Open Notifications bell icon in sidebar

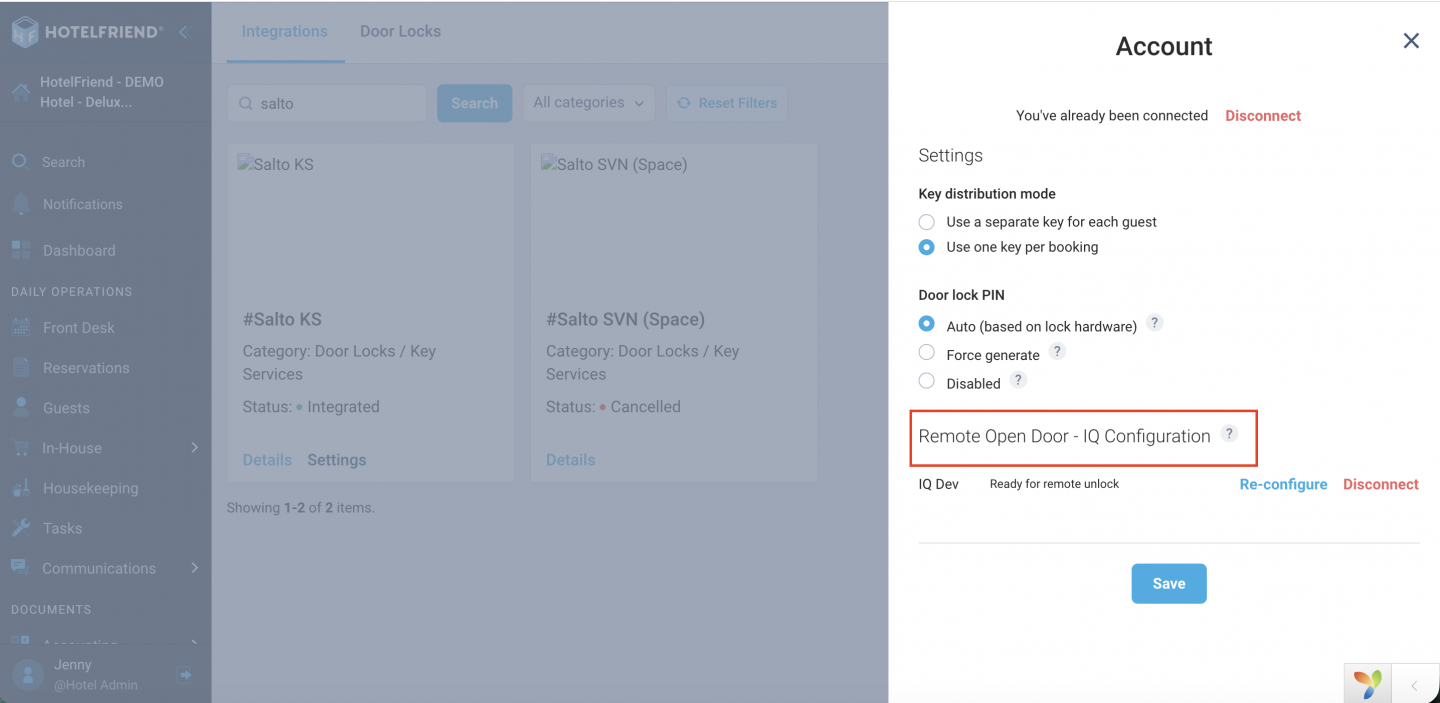(x=21, y=204)
